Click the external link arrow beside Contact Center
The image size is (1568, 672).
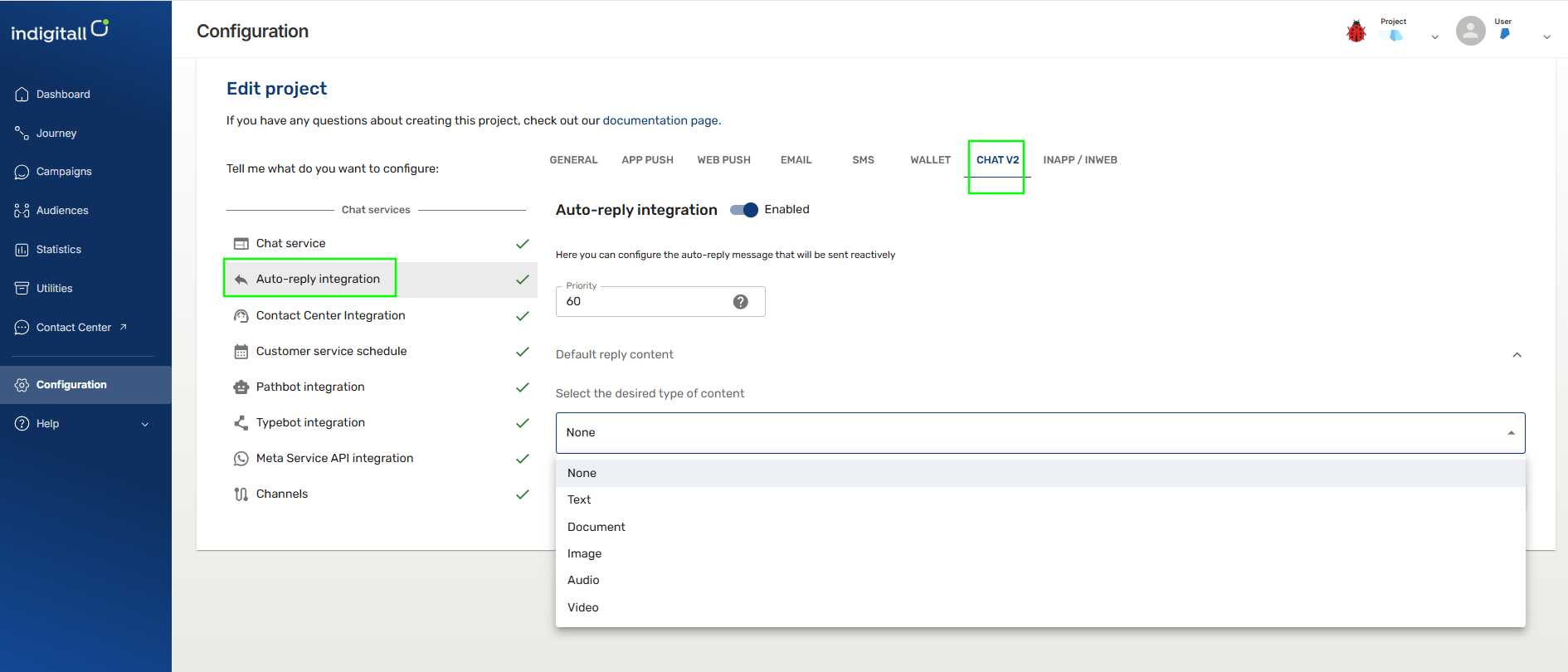coord(123,327)
